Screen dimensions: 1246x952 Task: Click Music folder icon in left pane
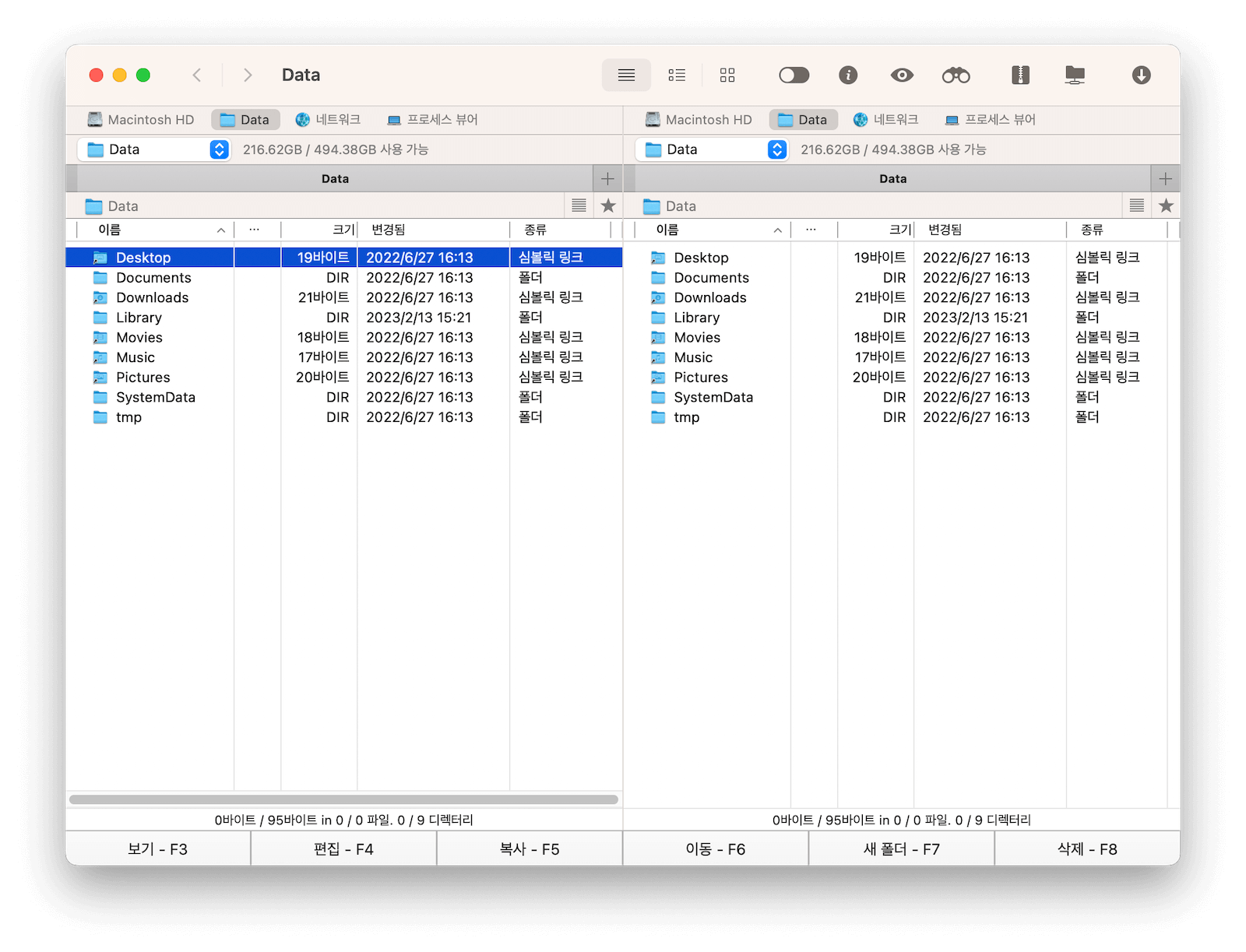(x=100, y=357)
